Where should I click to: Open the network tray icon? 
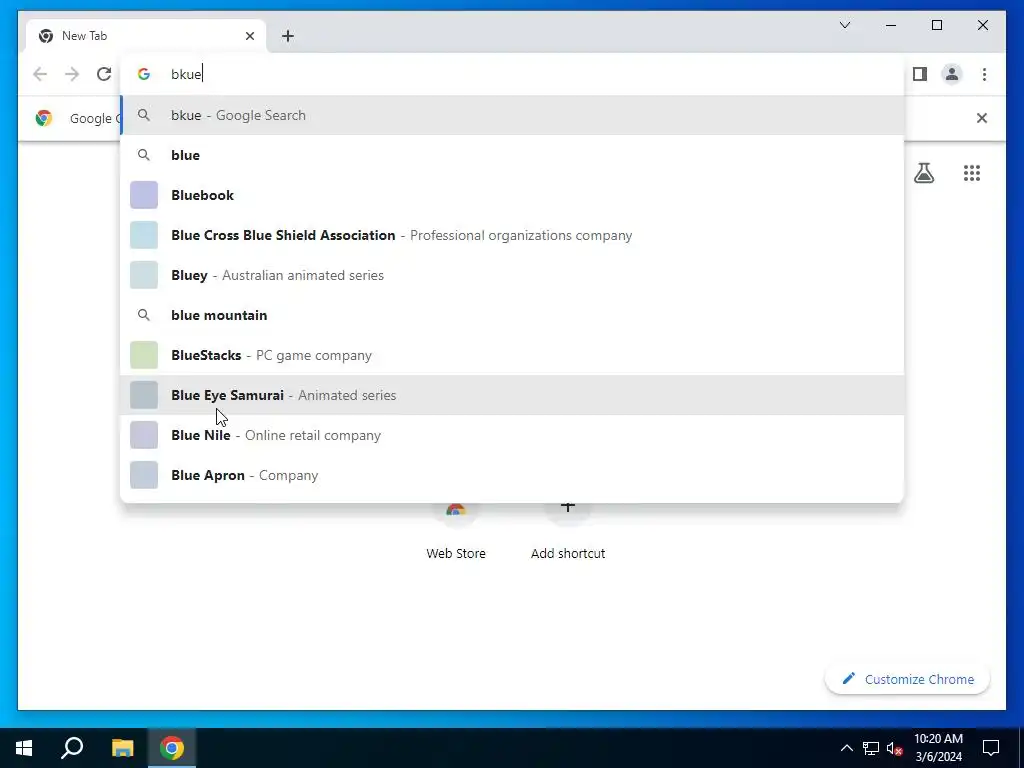point(871,748)
